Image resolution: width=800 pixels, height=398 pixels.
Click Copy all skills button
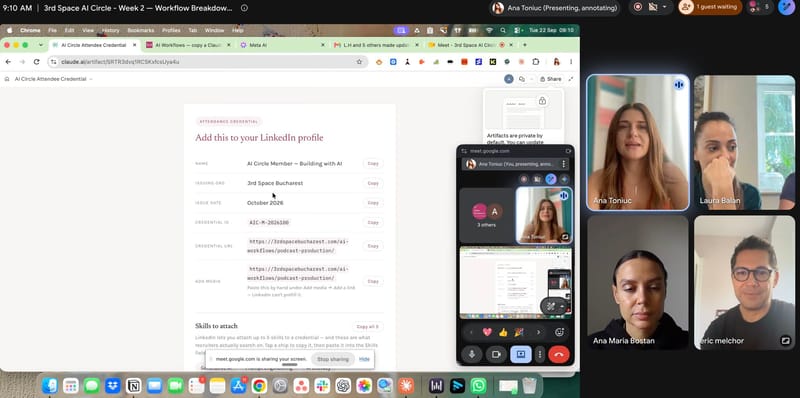[367, 327]
